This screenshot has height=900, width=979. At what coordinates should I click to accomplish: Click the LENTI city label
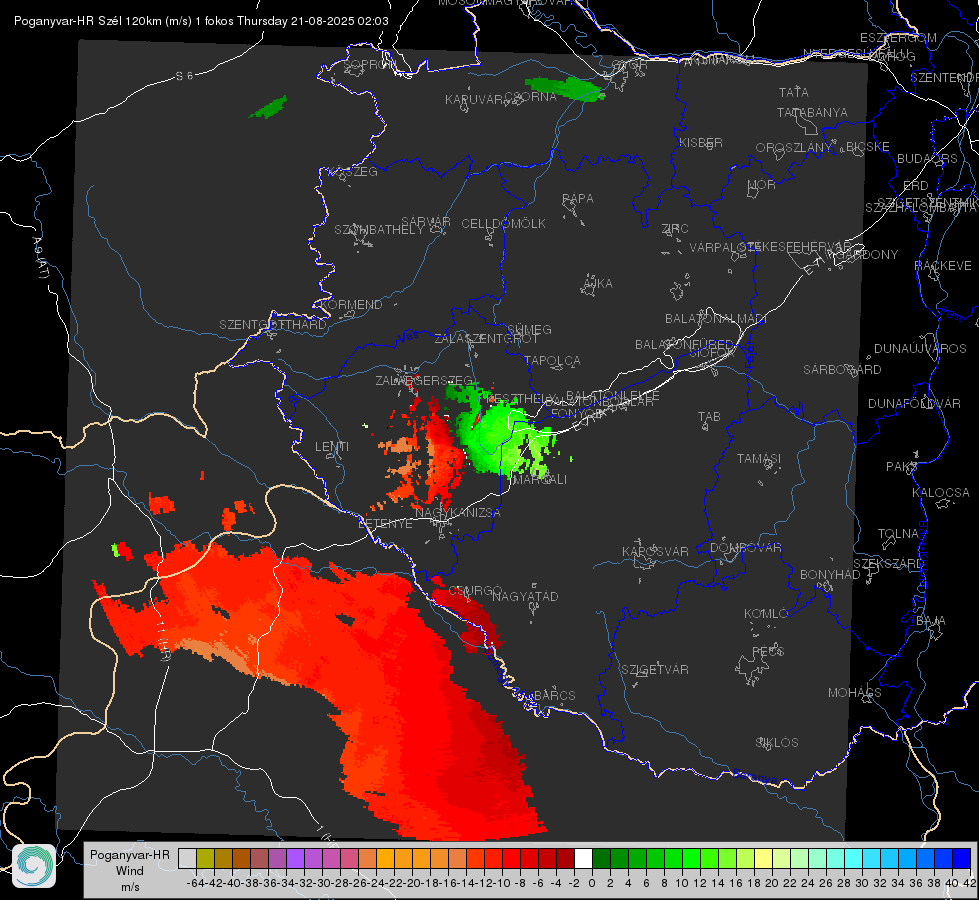click(332, 447)
